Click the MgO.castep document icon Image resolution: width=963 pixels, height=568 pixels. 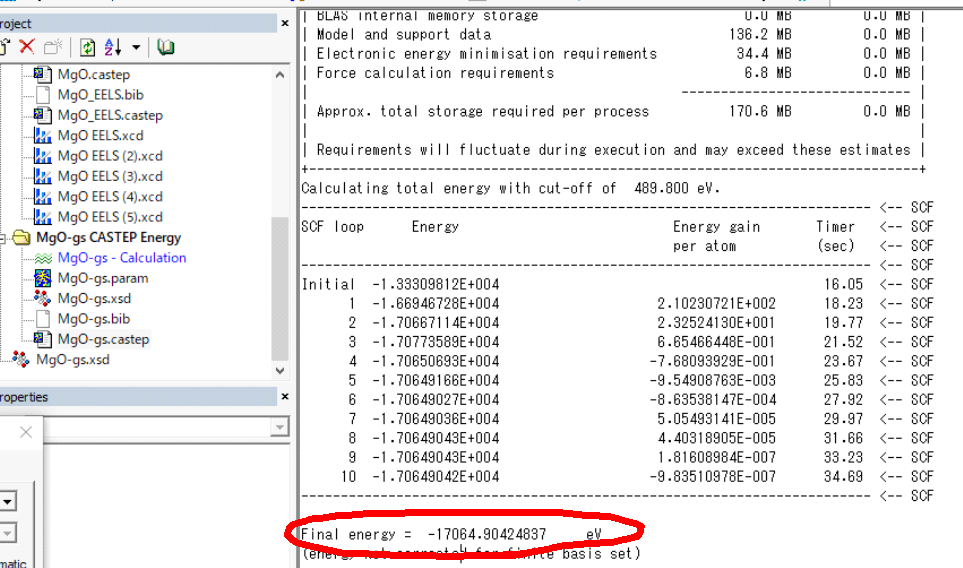tap(42, 74)
